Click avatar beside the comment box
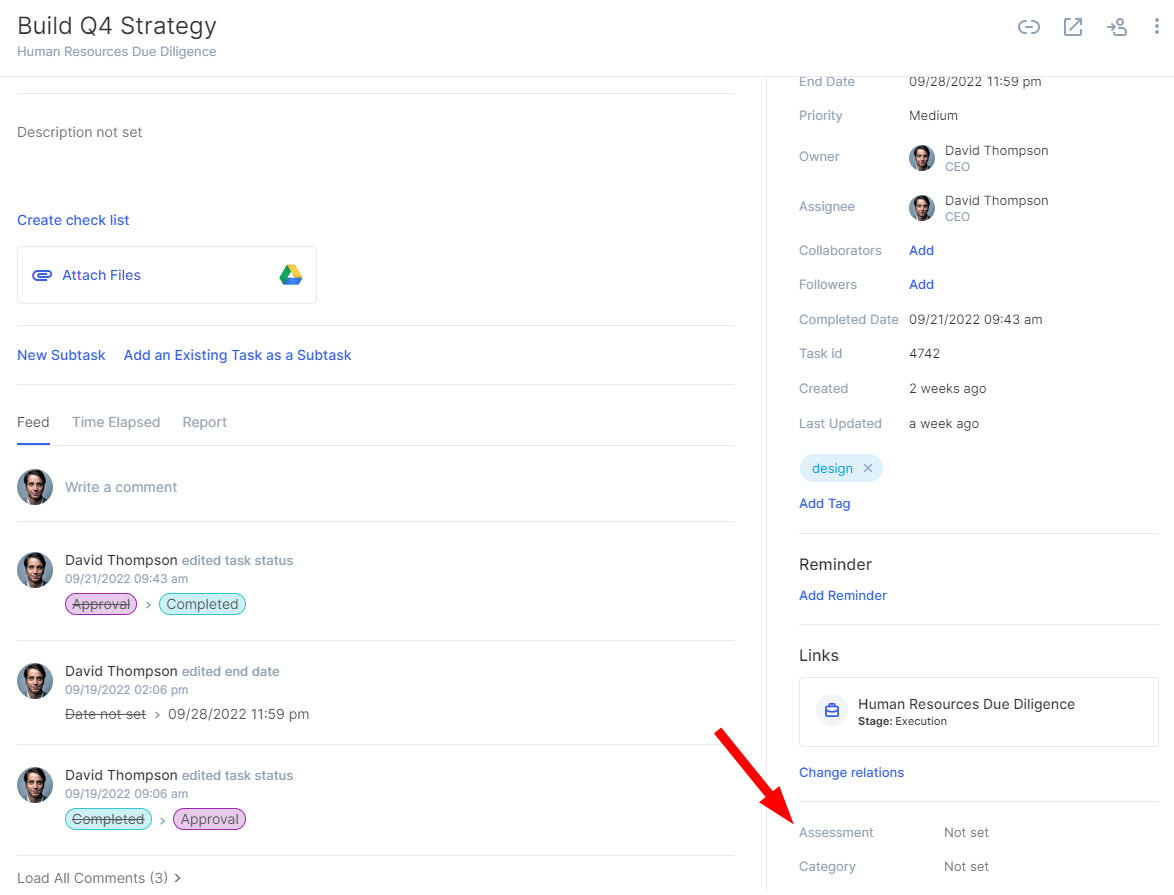 coord(35,487)
